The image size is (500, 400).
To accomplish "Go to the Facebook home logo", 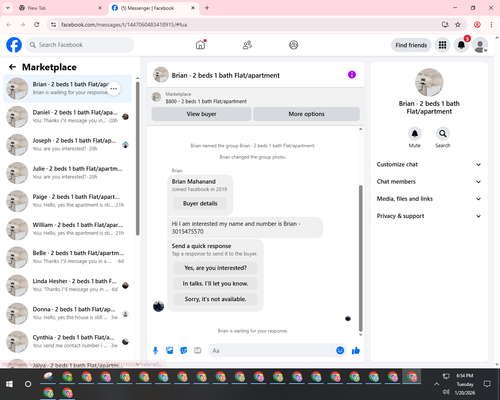I will (14, 45).
